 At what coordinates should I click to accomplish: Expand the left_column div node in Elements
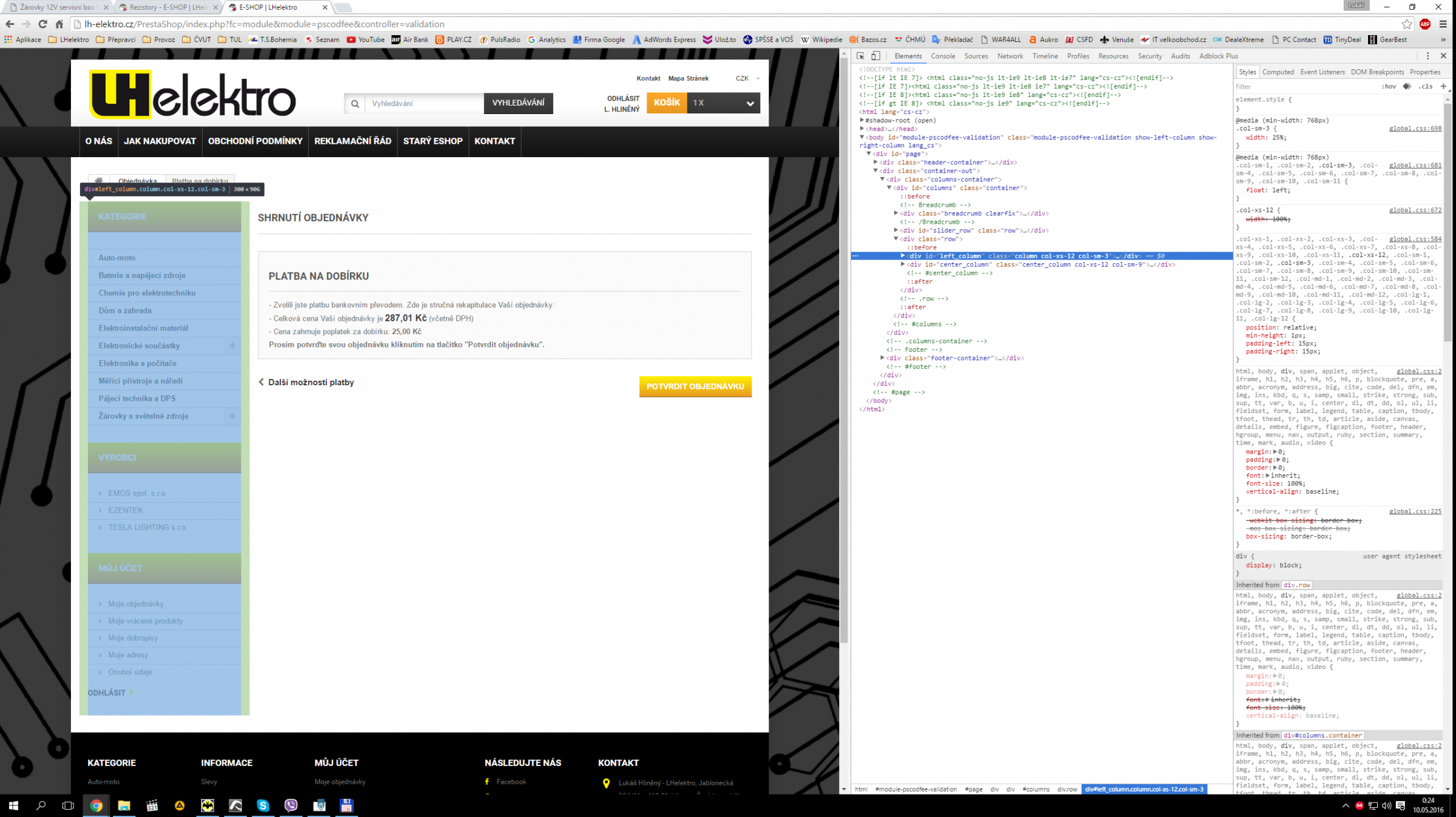903,256
